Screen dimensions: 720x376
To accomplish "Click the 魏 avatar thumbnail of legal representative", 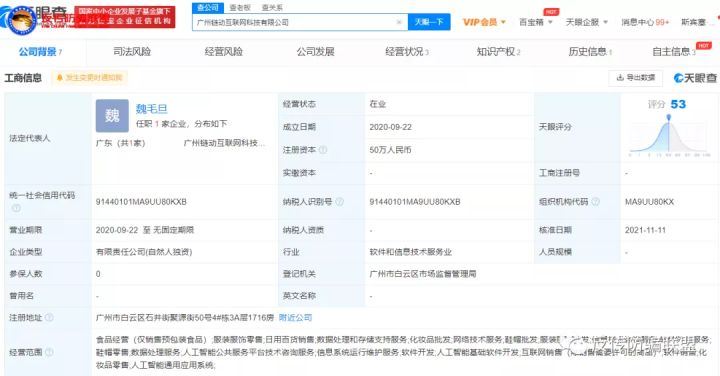I will (x=112, y=116).
